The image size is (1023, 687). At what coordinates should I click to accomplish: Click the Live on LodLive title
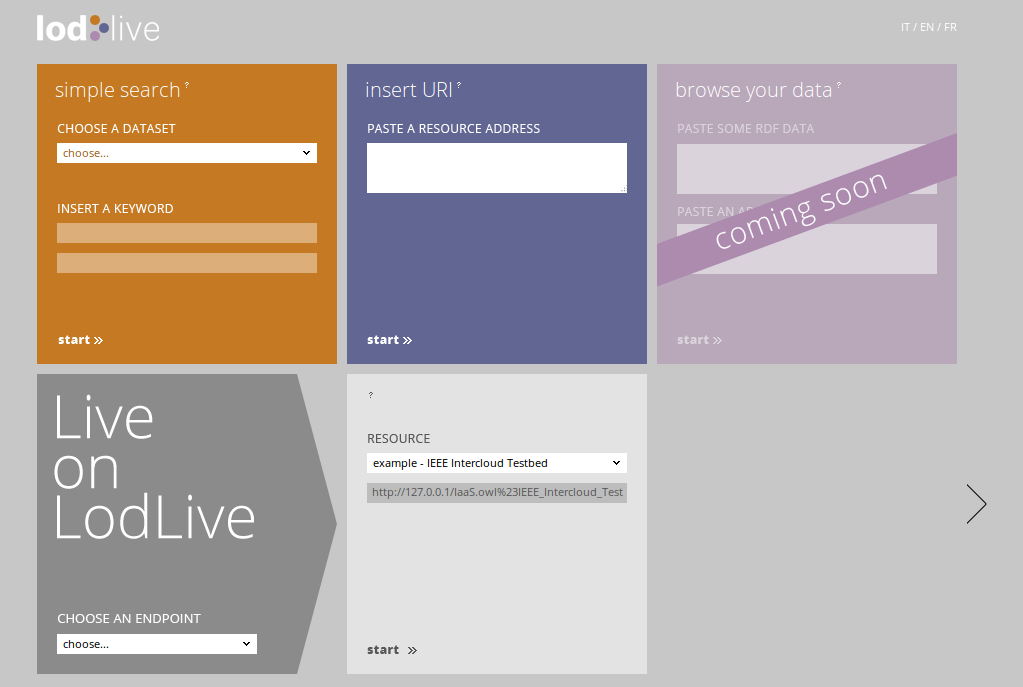154,468
